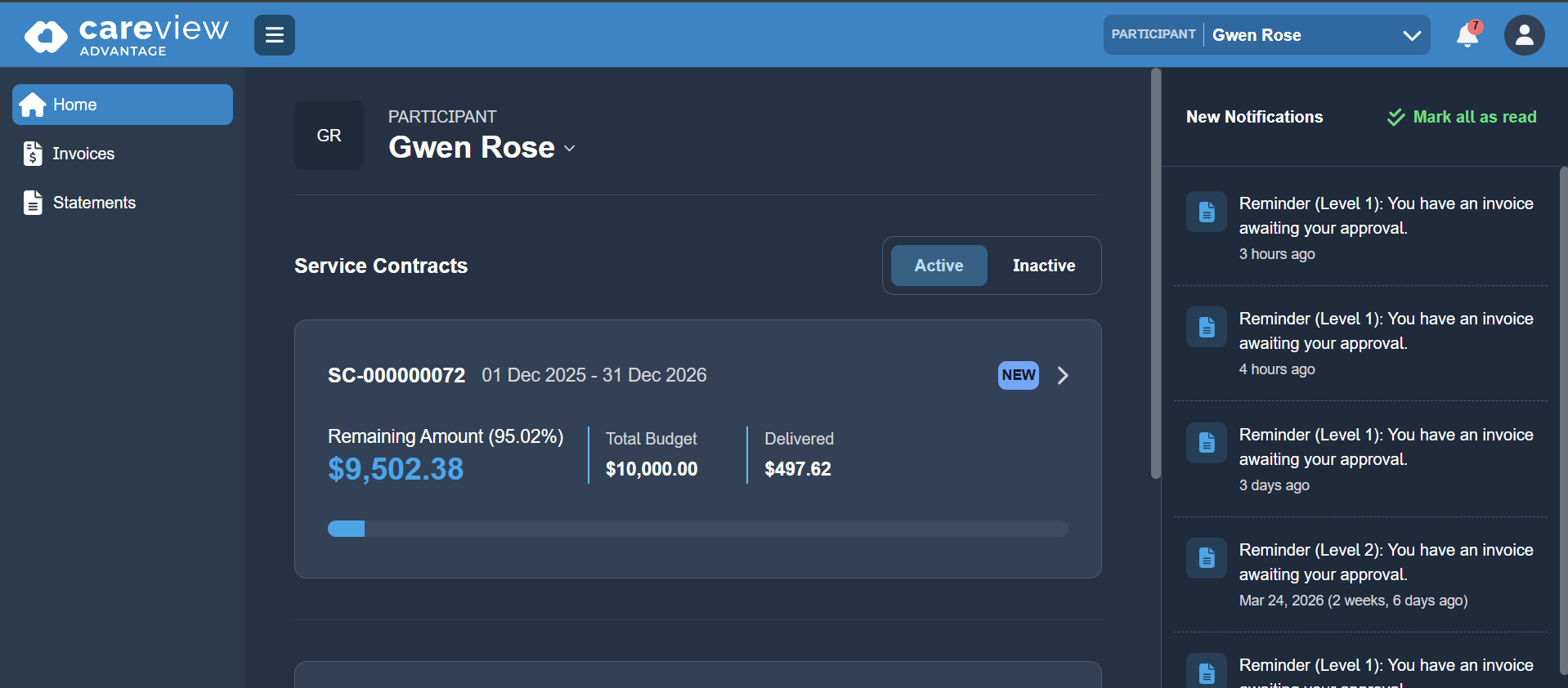
Task: Open Statements from the sidebar
Action: tap(94, 203)
